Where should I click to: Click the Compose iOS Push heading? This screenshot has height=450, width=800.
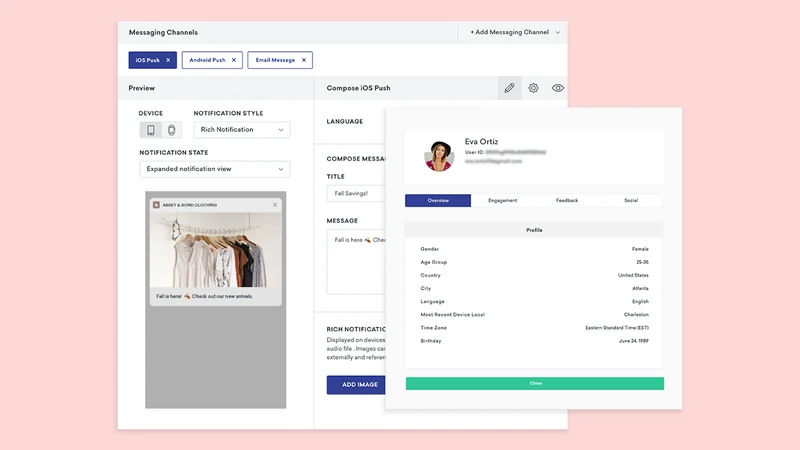358,88
